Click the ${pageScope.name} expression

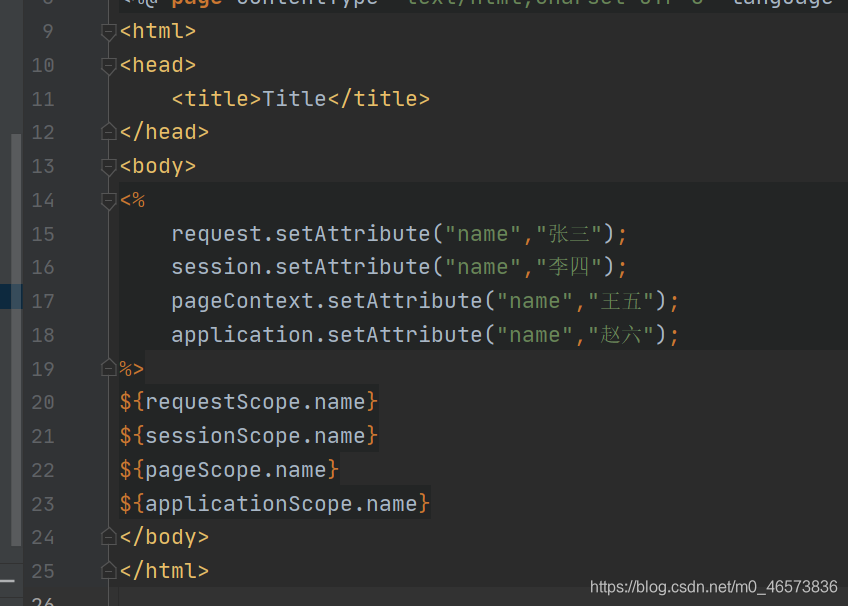[229, 470]
